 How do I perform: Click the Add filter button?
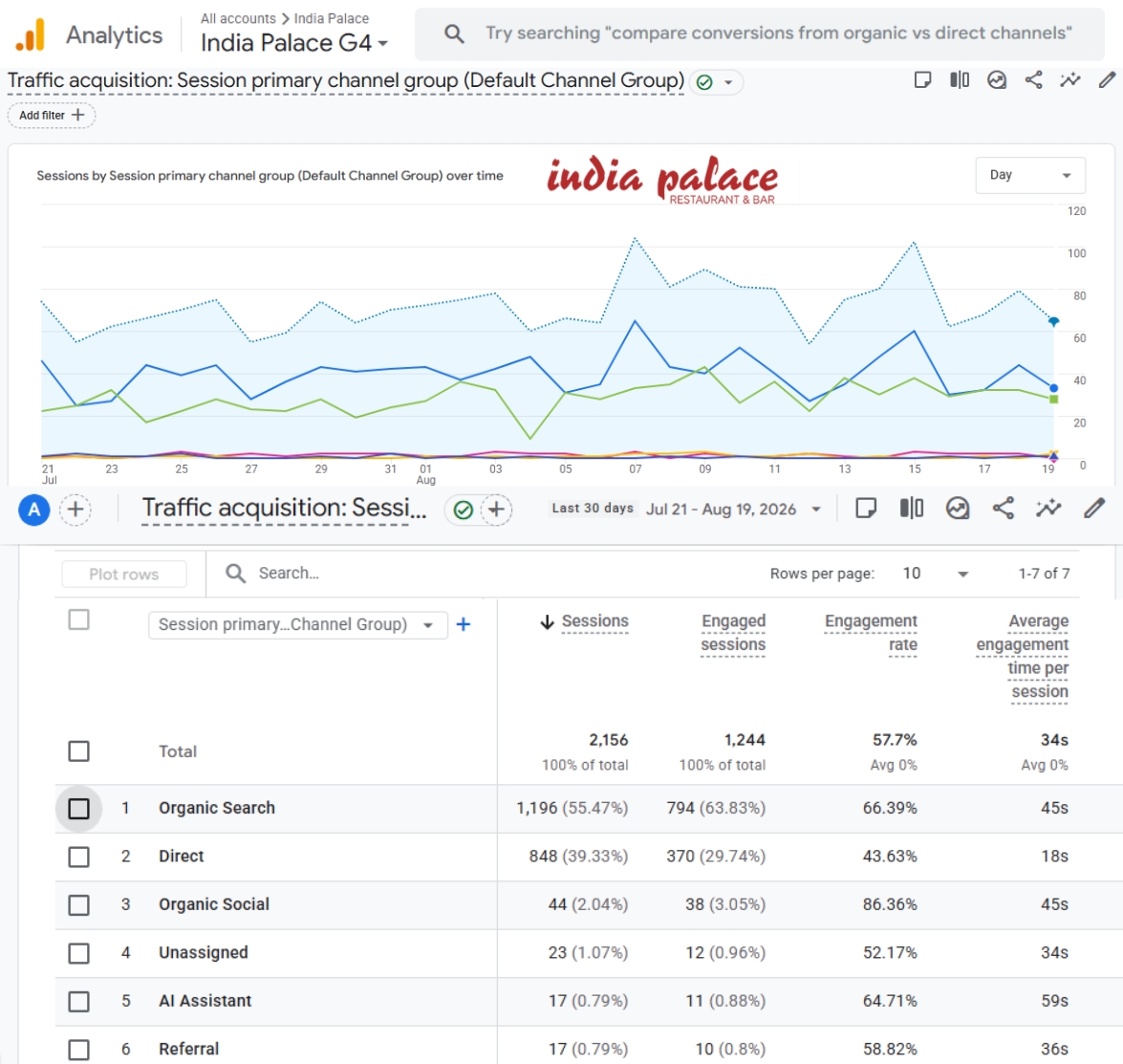point(52,115)
